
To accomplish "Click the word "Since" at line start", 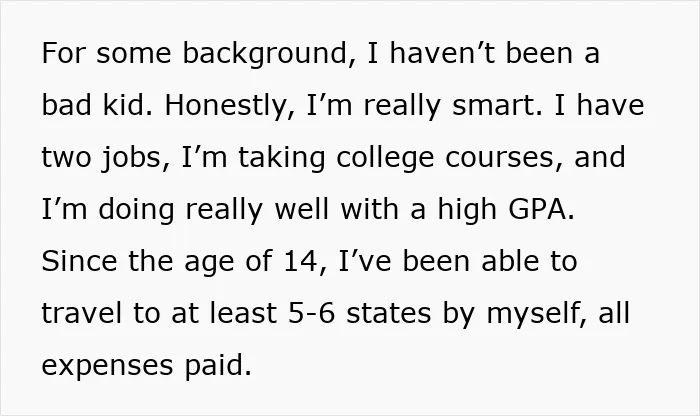I will pos(79,261).
